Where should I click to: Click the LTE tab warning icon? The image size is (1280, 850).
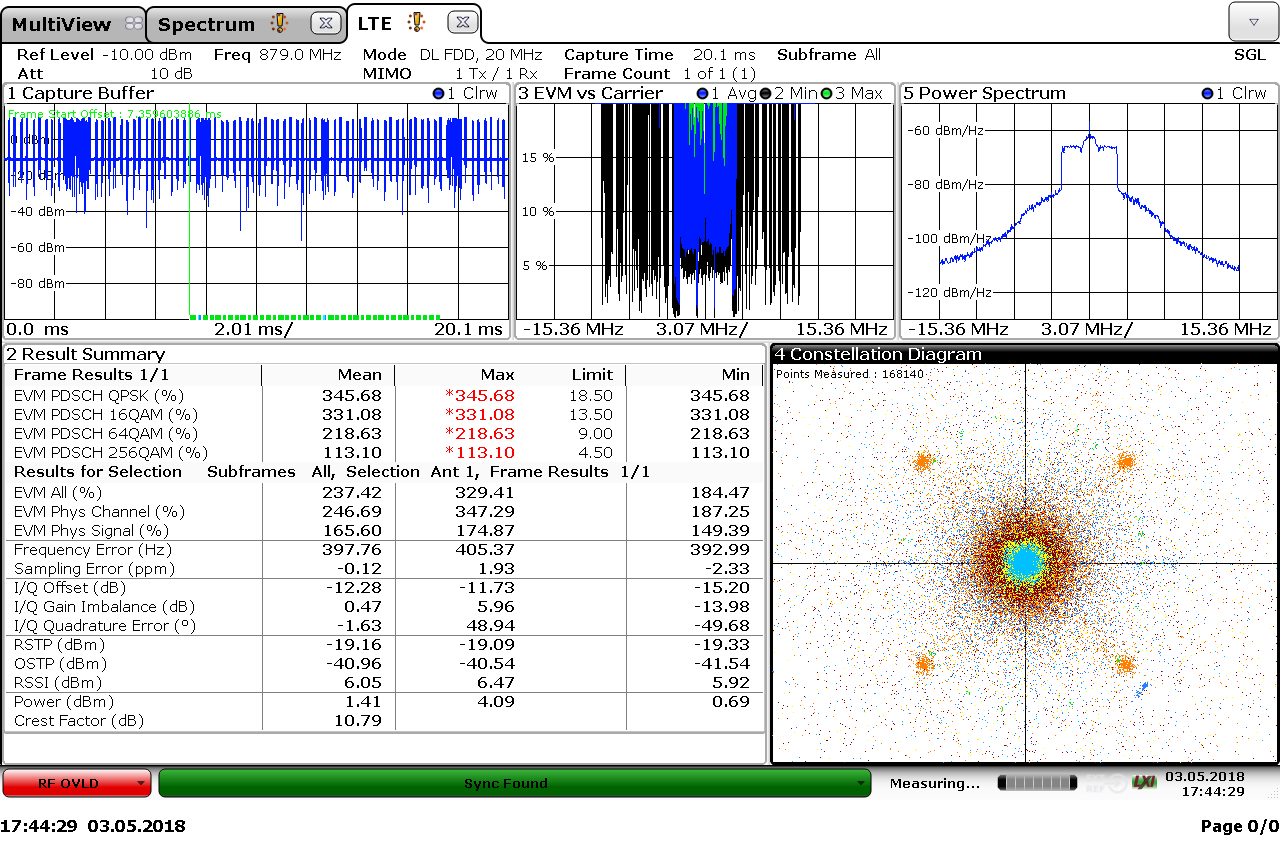coord(417,22)
